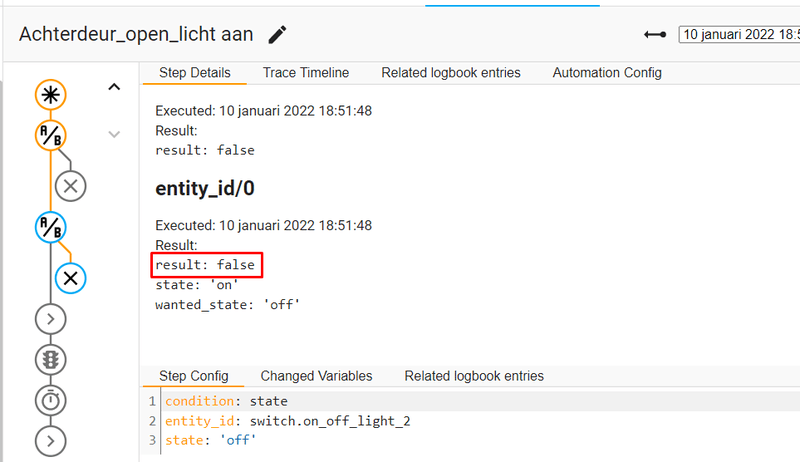Click config line state: 'off'

coord(210,441)
